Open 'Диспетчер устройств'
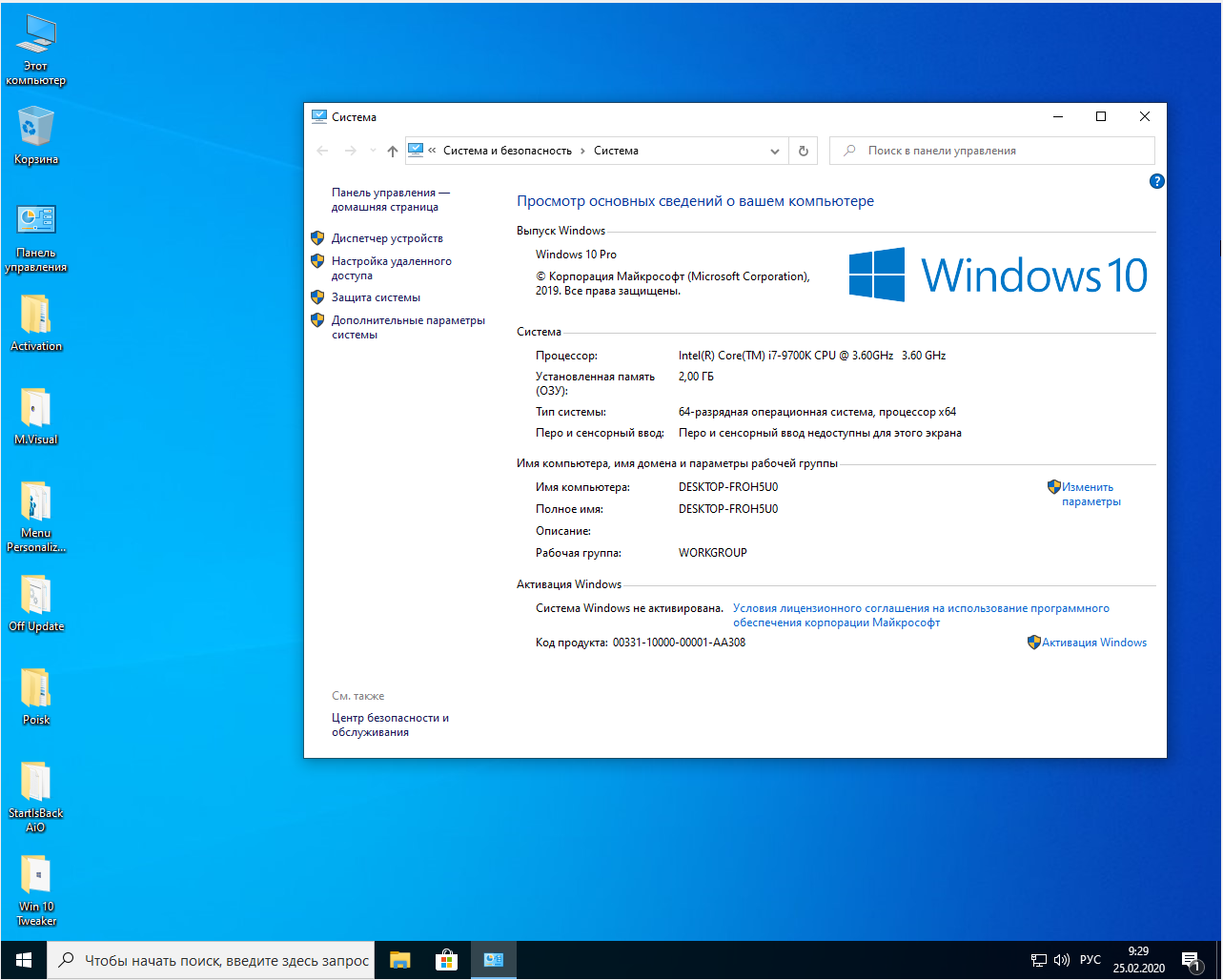The width and height of the screenshot is (1223, 980). point(387,238)
